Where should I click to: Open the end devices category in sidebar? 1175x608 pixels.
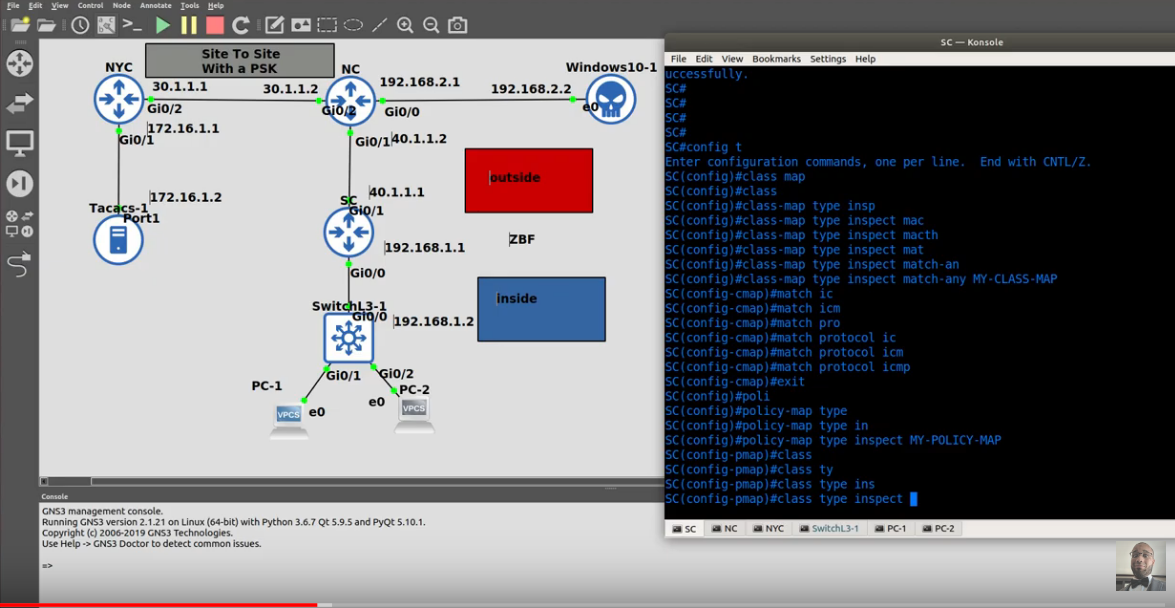pos(19,142)
